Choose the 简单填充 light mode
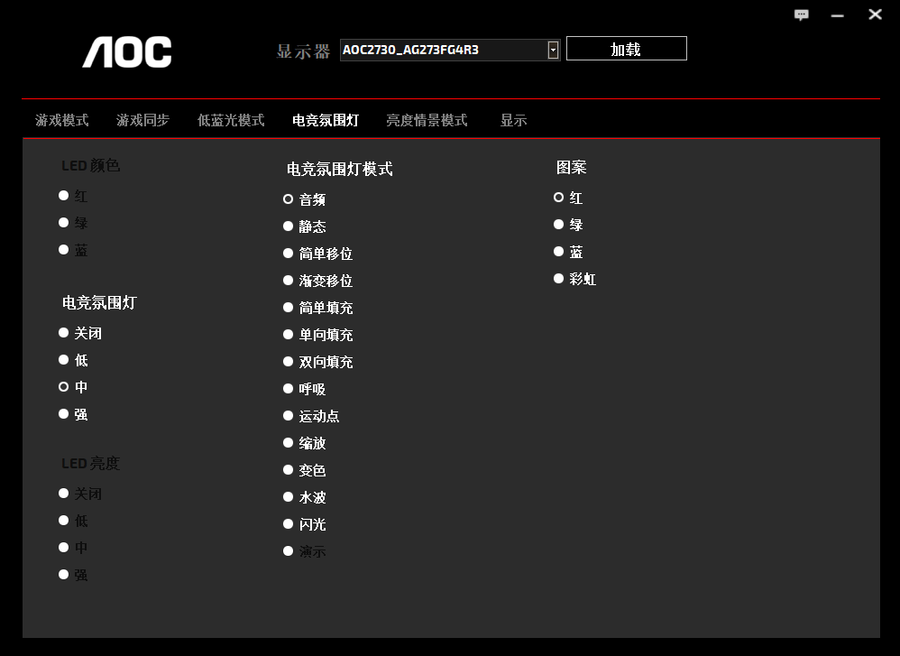900x656 pixels. coord(288,308)
